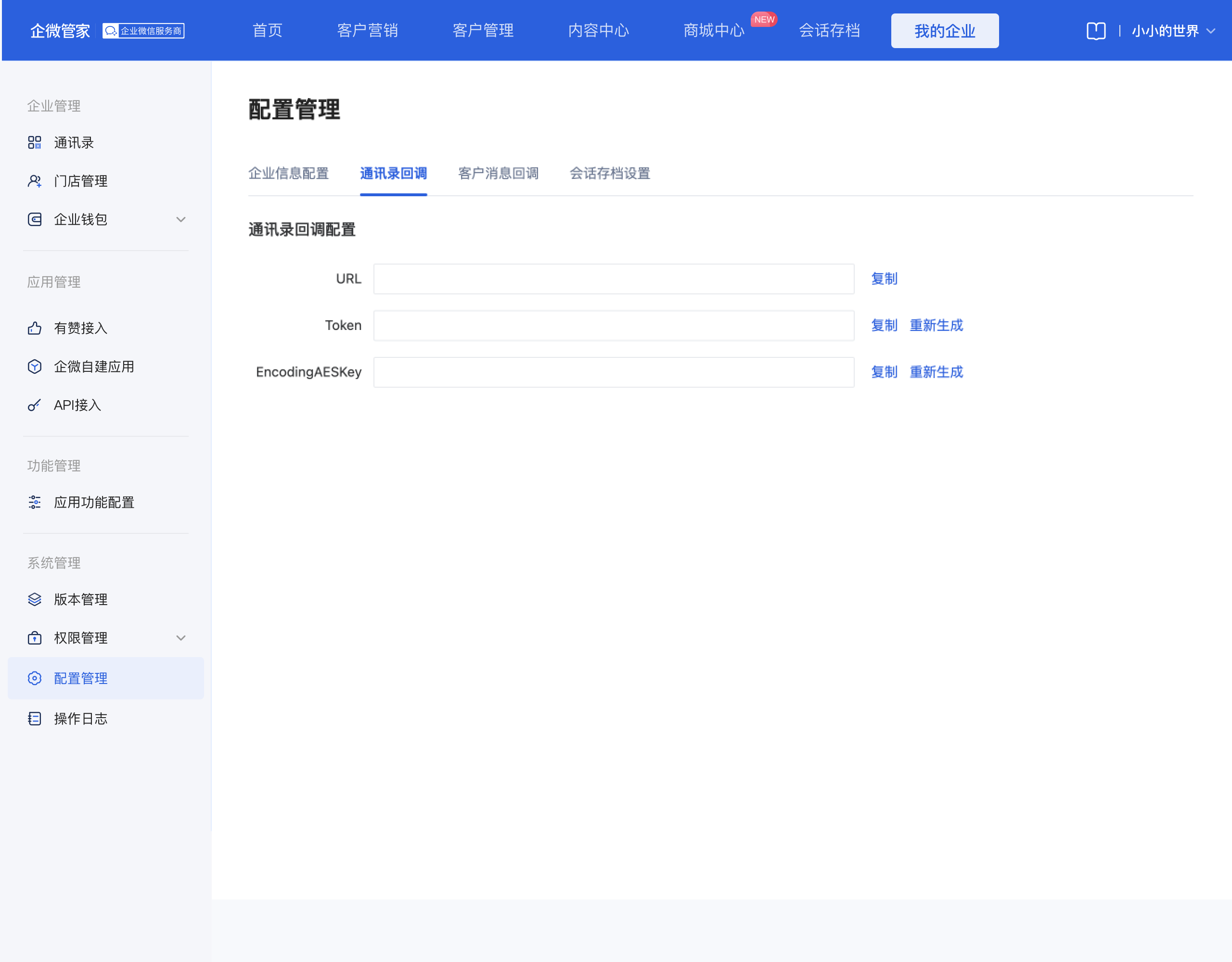Click the 功能管理 section heading

[x=53, y=466]
